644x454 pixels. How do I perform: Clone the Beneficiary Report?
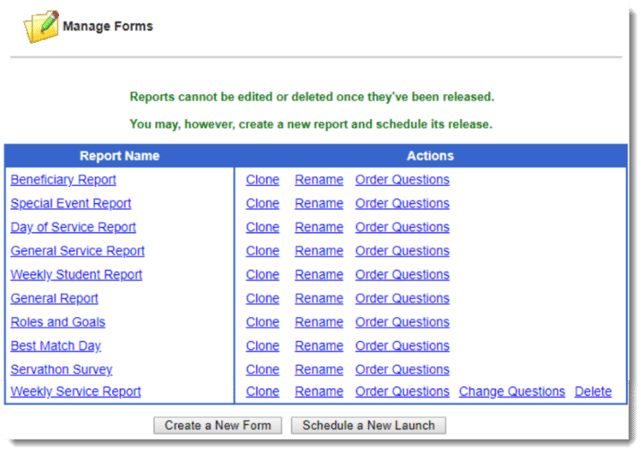(x=262, y=180)
